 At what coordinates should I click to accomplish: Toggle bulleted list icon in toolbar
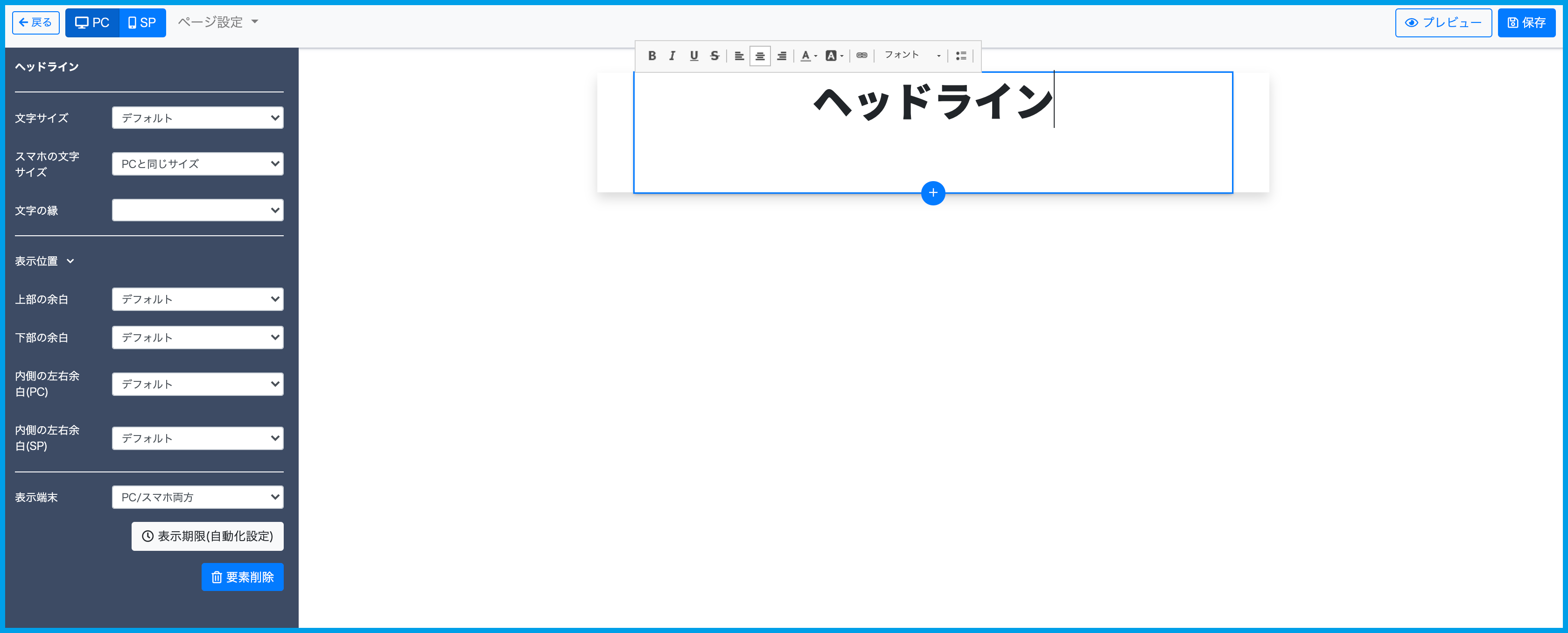click(x=960, y=56)
